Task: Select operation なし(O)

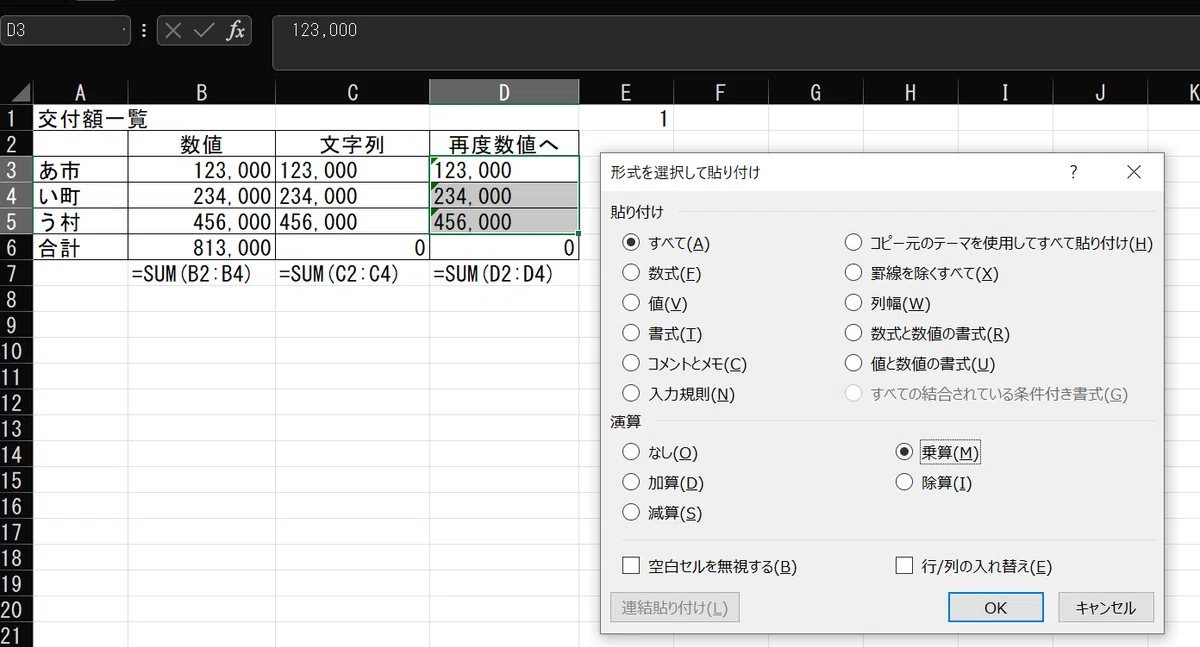Action: pos(660,452)
